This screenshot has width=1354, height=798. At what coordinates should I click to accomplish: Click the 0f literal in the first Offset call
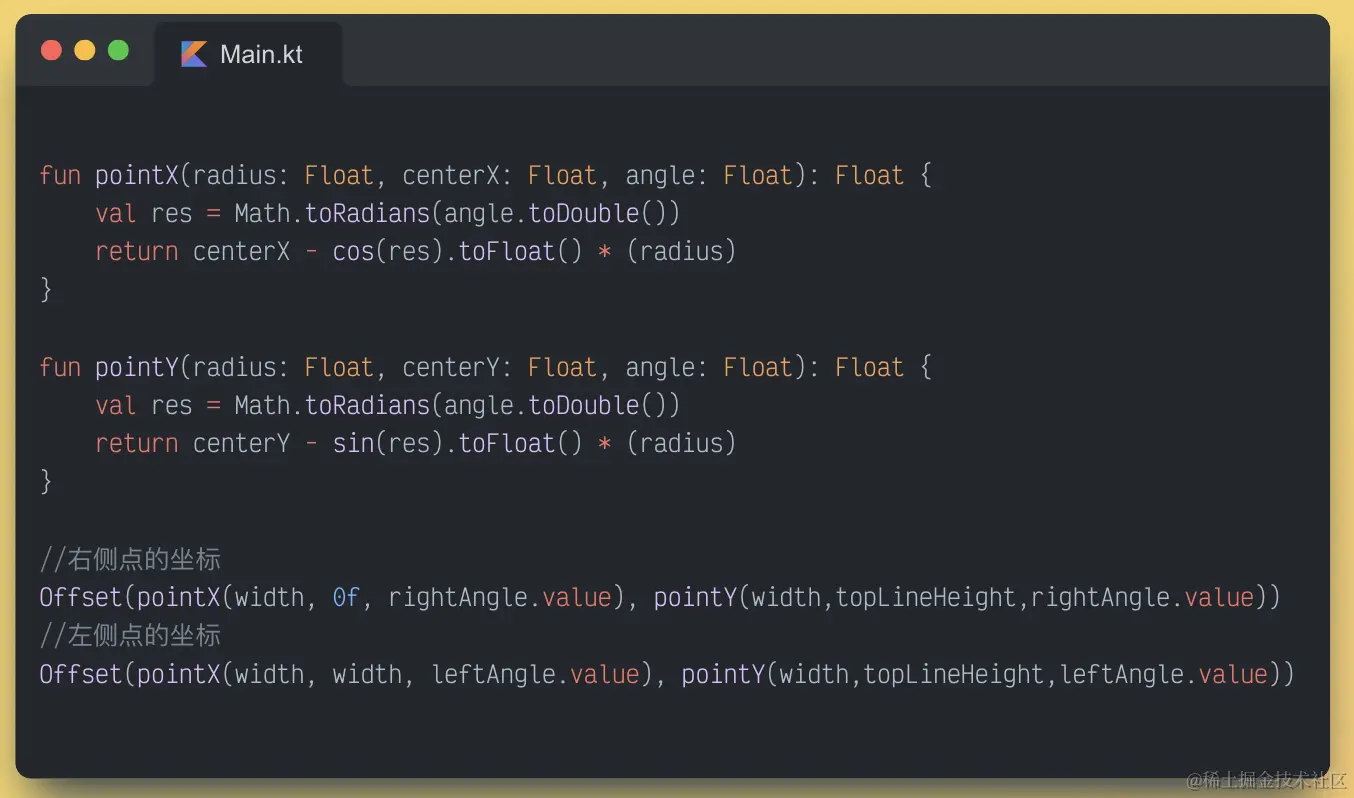pos(346,598)
